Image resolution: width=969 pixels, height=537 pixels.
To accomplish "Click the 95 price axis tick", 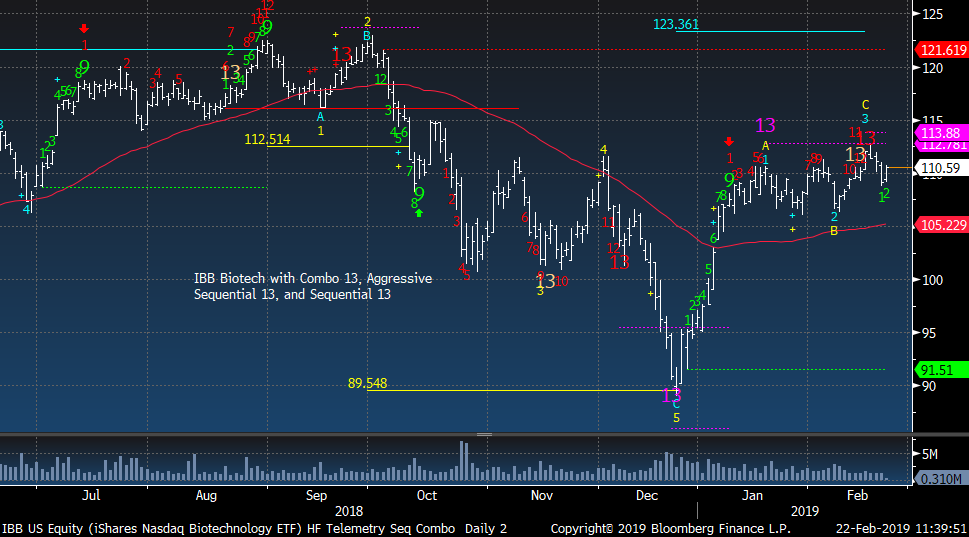I will [x=929, y=333].
